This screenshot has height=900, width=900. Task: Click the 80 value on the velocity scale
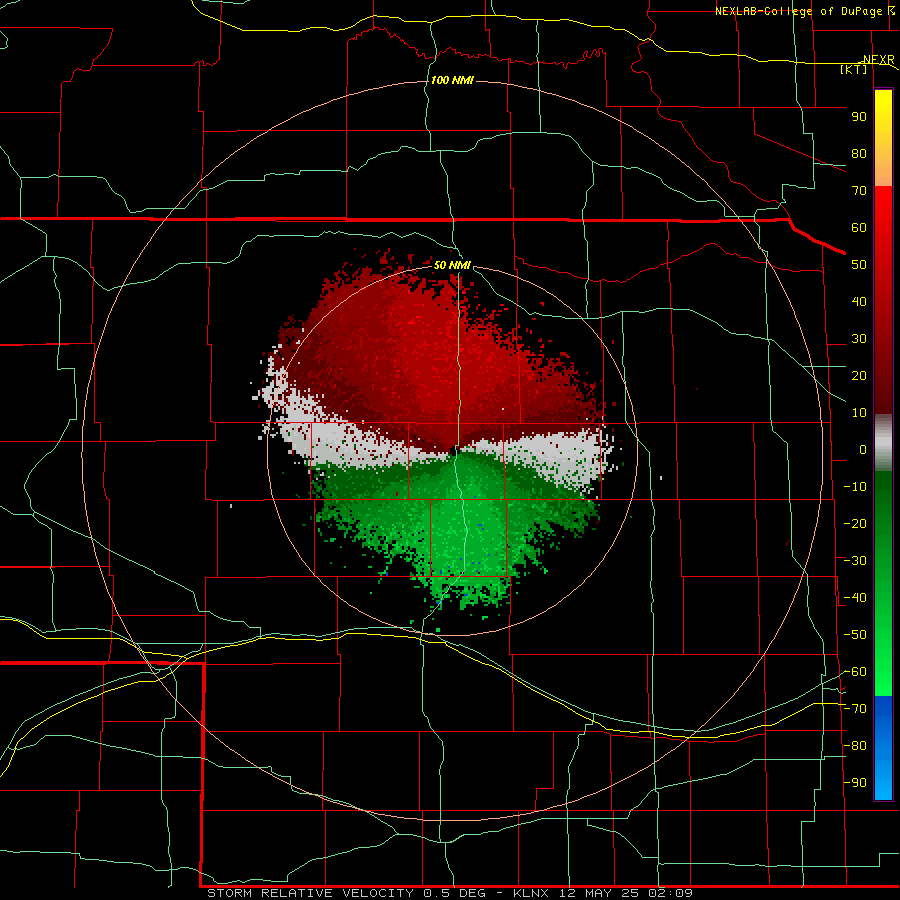point(859,153)
